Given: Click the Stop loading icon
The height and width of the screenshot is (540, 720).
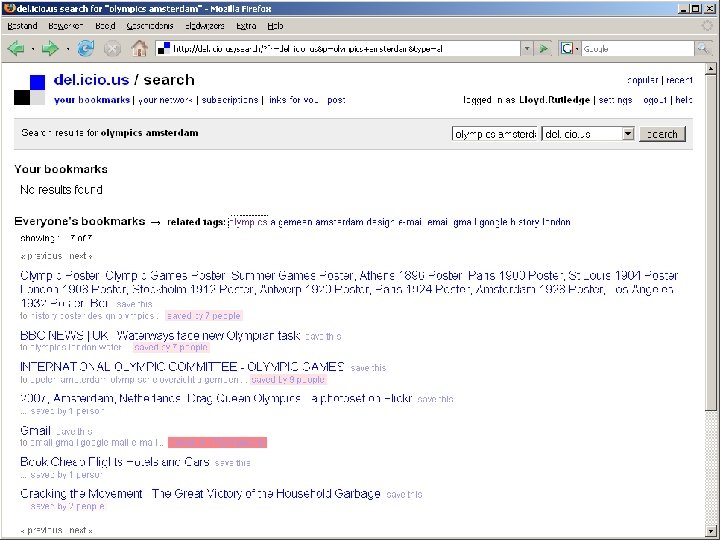Looking at the screenshot, I should pos(112,48).
